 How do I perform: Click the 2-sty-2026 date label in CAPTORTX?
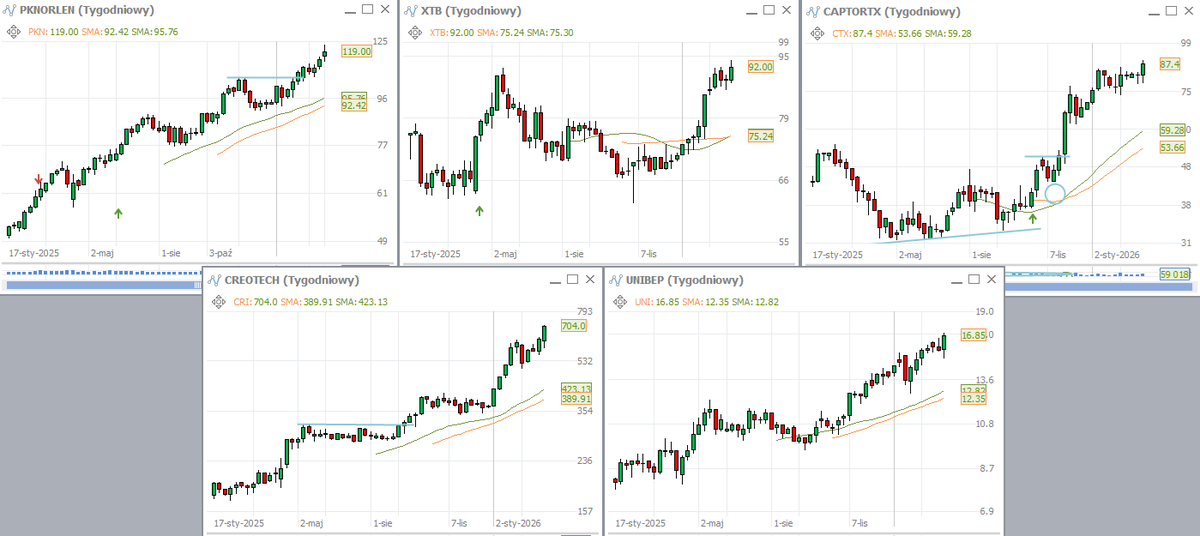[1117, 254]
